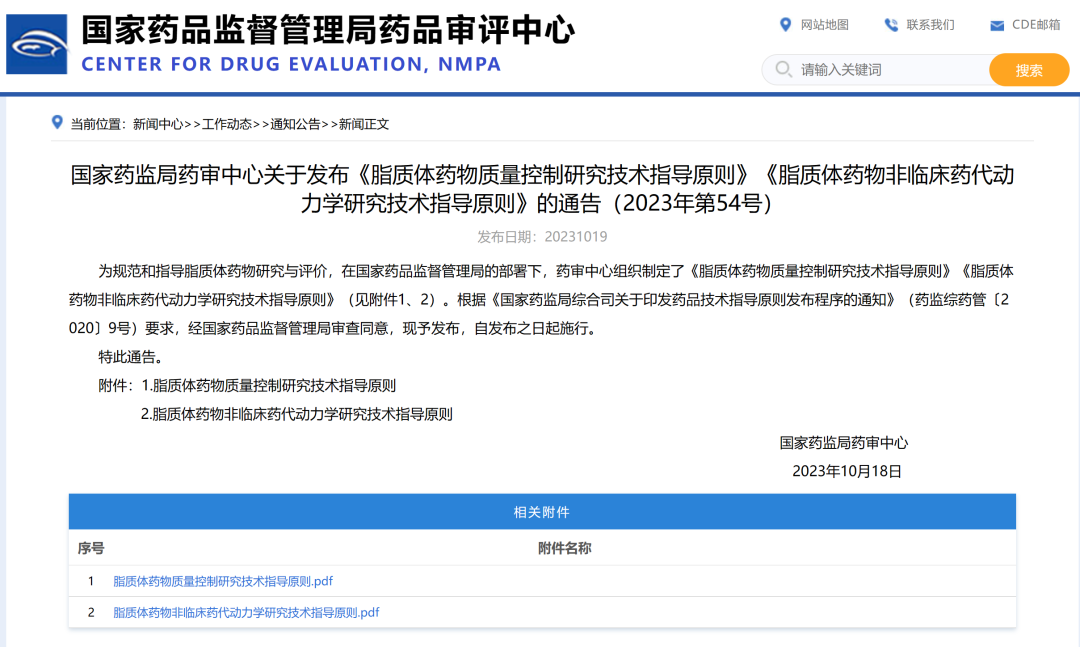
Task: Go to 工作动态 in the breadcrumb
Action: [x=227, y=124]
